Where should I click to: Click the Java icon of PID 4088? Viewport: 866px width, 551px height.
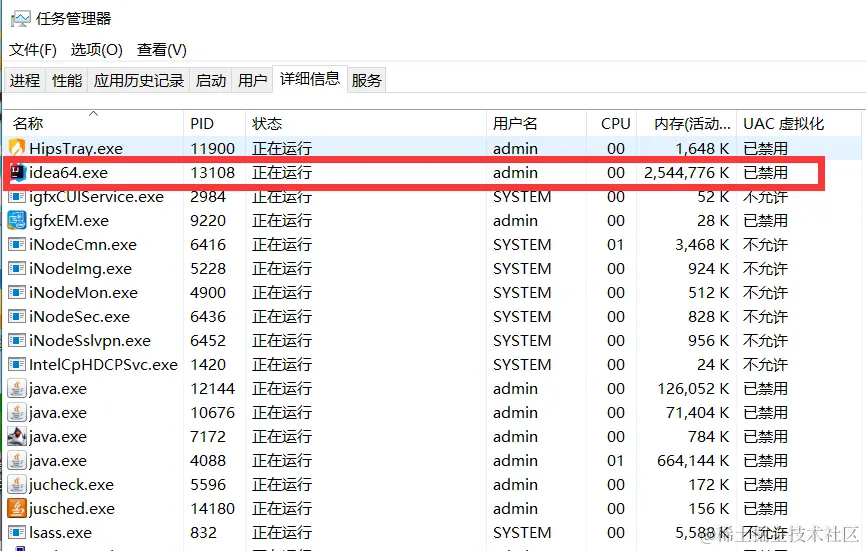(x=17, y=460)
